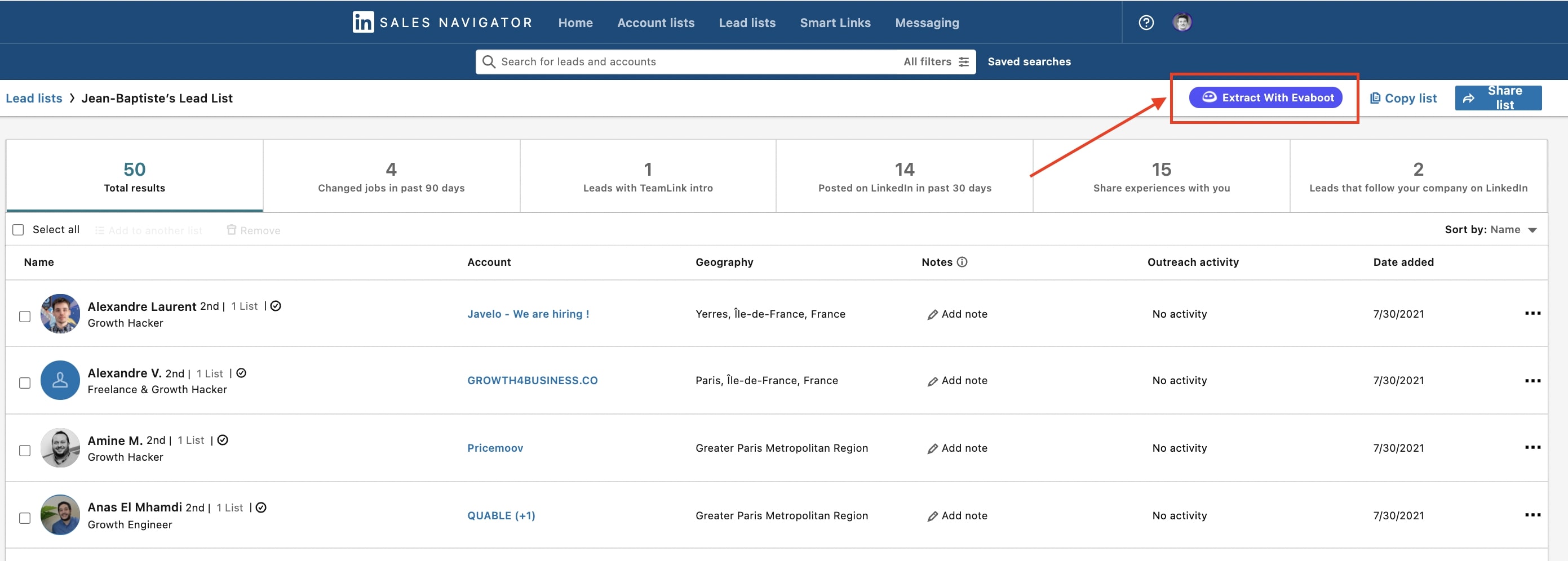
Task: Click the saved checkmark icon beside Alexandre V.
Action: click(x=241, y=373)
